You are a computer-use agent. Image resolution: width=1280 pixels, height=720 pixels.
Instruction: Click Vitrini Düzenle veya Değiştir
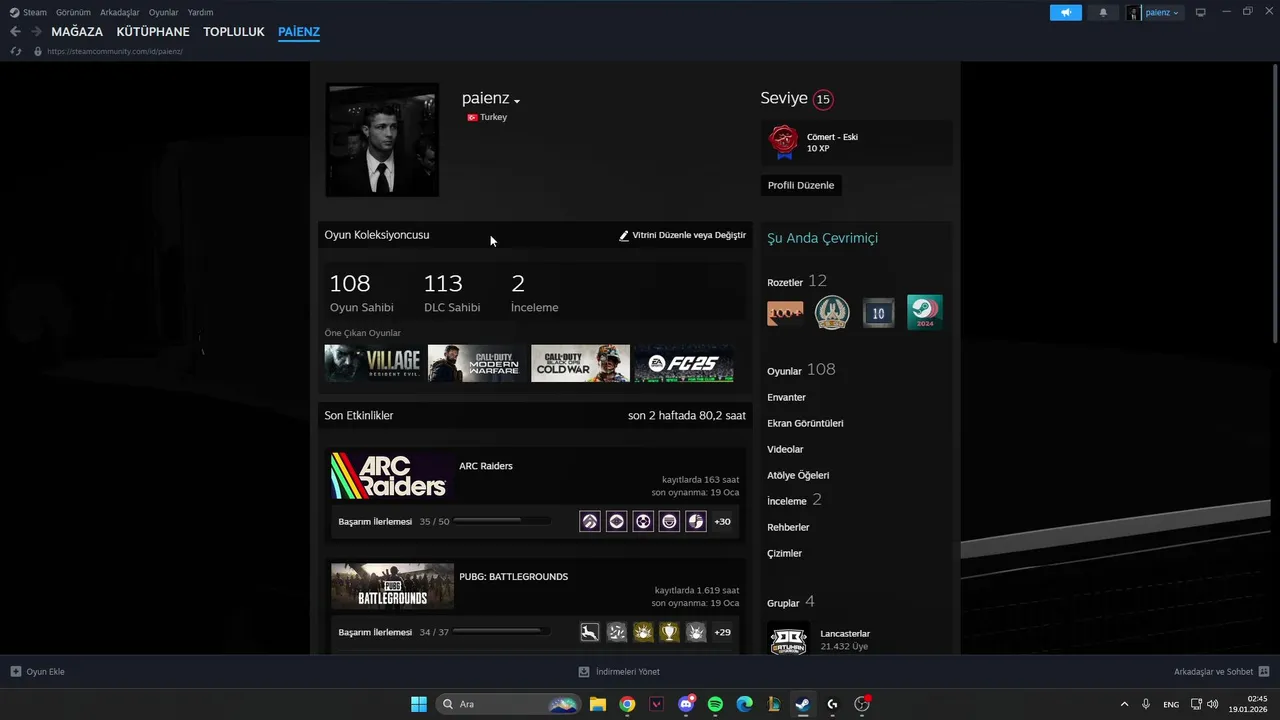point(683,235)
